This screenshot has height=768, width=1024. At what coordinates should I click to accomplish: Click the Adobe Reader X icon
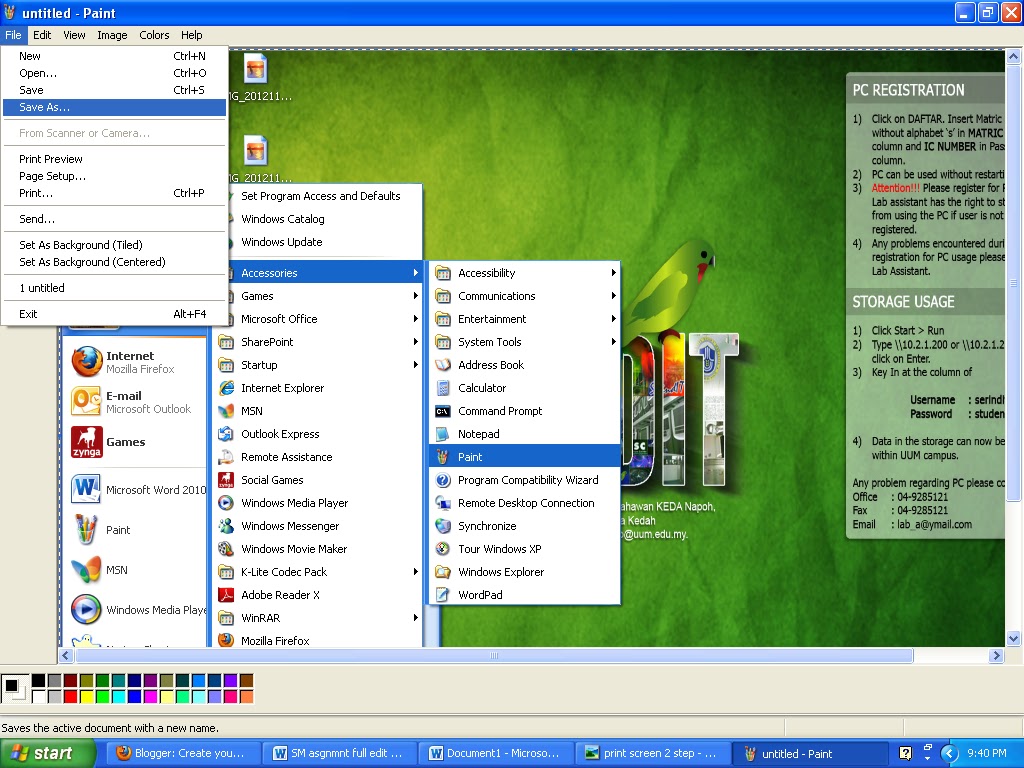point(226,595)
